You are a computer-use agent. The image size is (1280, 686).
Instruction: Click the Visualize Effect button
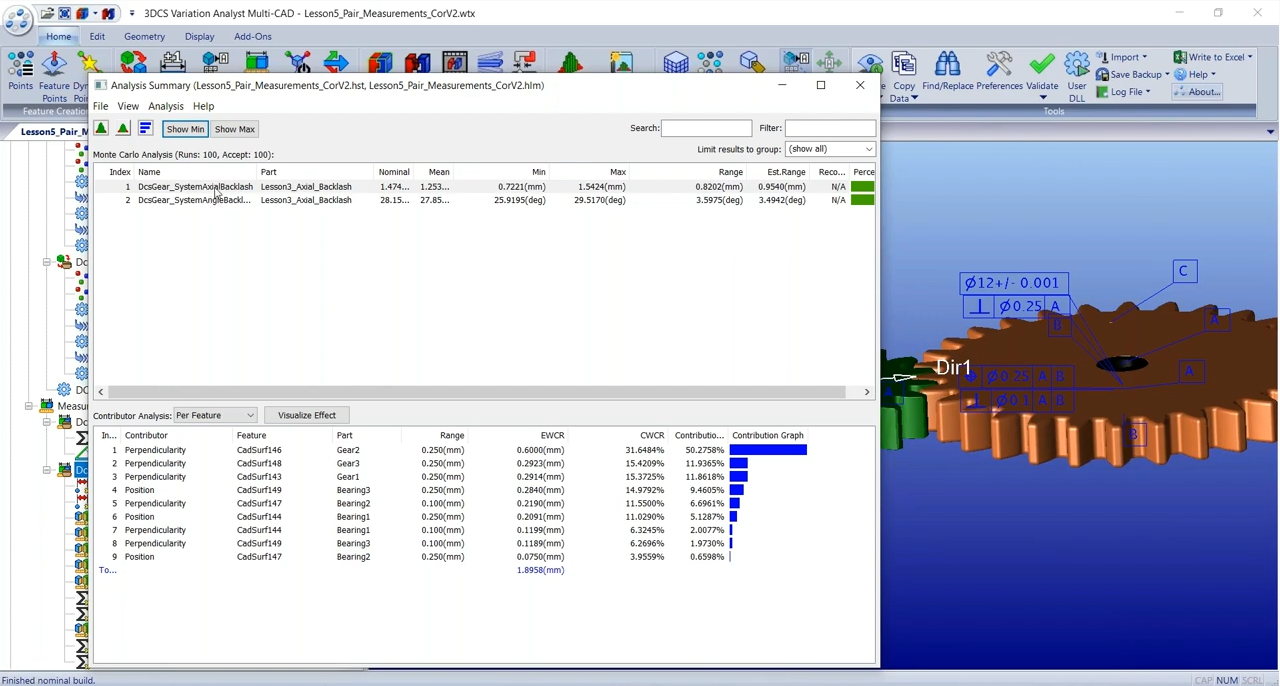click(x=307, y=415)
